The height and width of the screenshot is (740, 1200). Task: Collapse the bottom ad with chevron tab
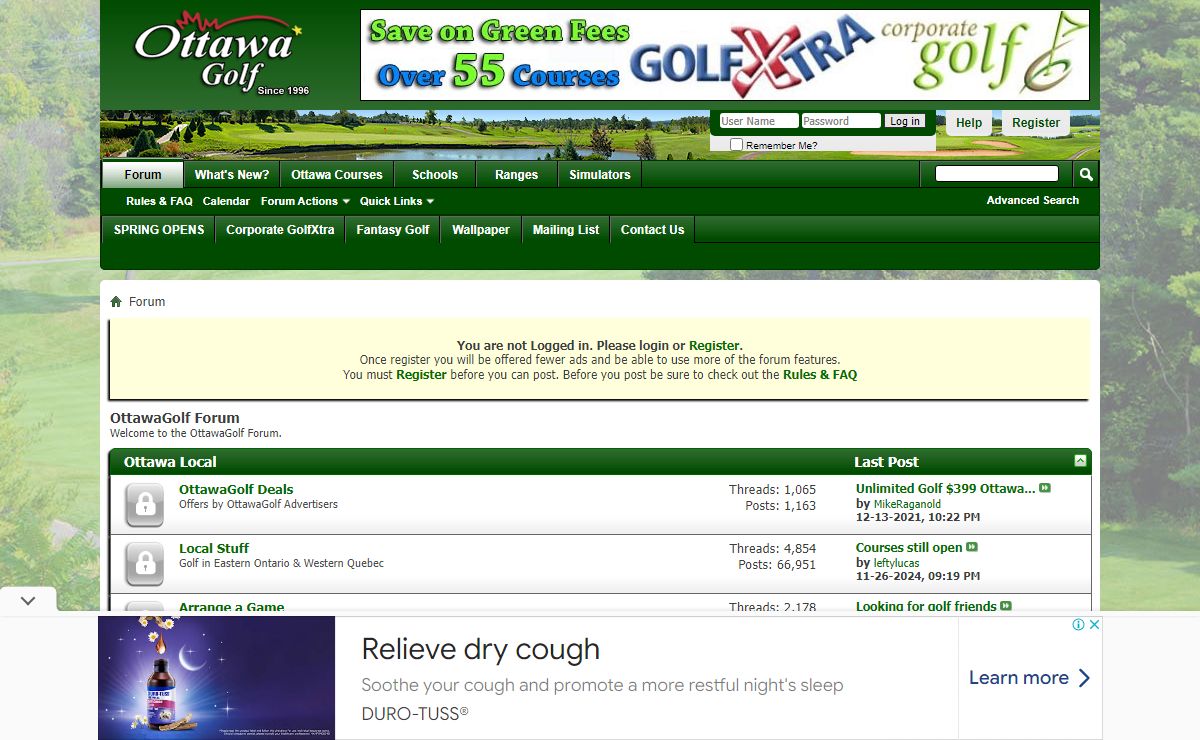[x=28, y=601]
